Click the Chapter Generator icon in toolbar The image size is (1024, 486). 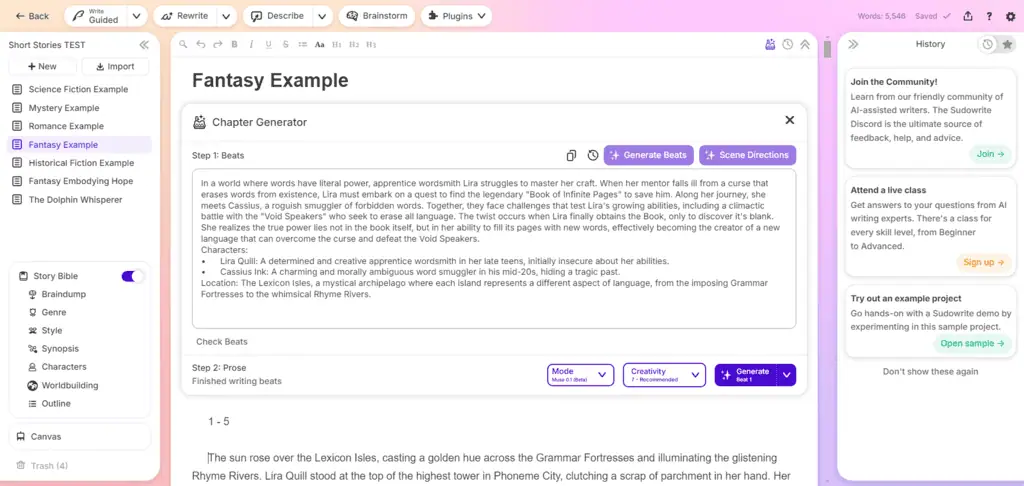(769, 44)
